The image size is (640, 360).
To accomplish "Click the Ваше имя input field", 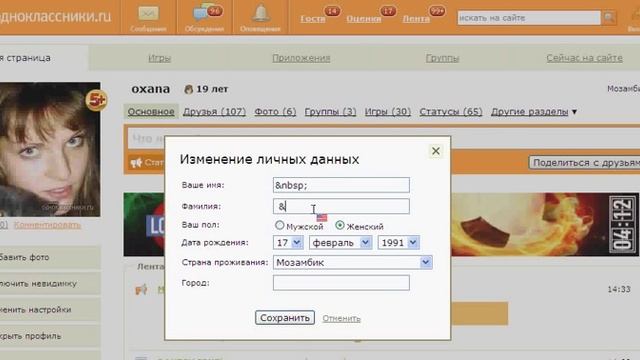I will [x=341, y=185].
